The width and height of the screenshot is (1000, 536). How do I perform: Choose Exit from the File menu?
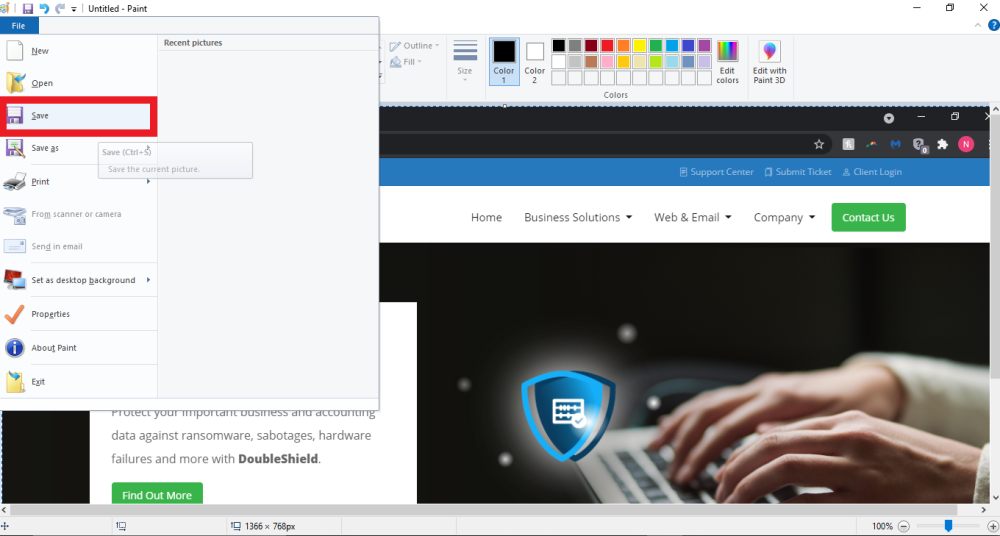pos(38,382)
